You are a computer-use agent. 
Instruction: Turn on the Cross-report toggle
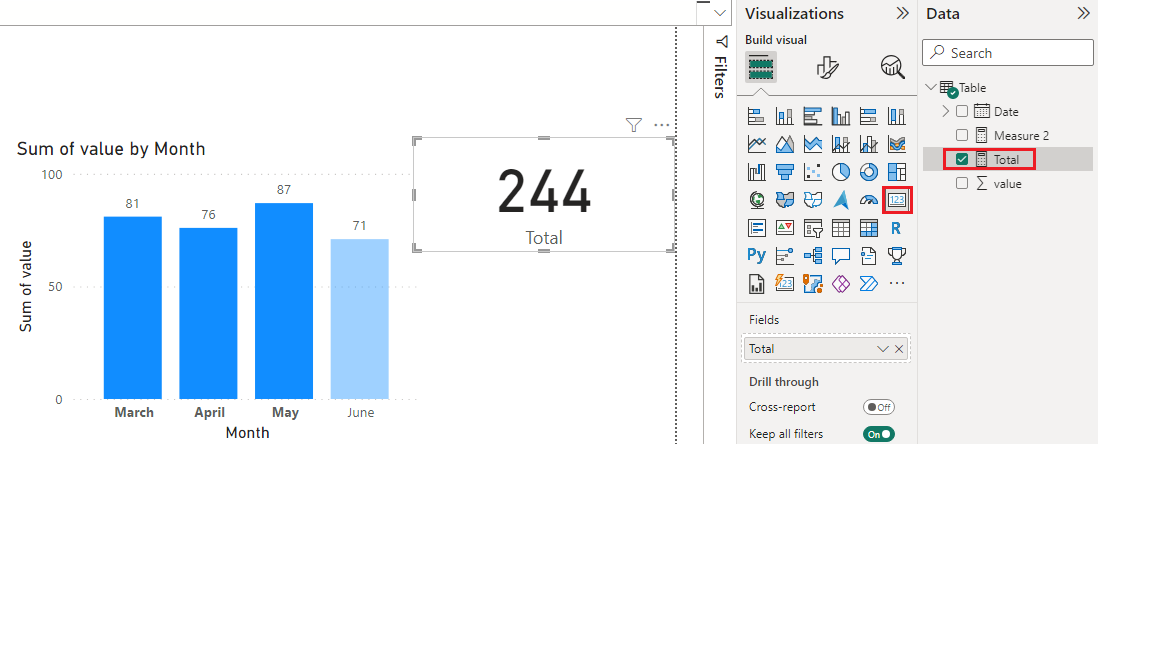tap(879, 407)
